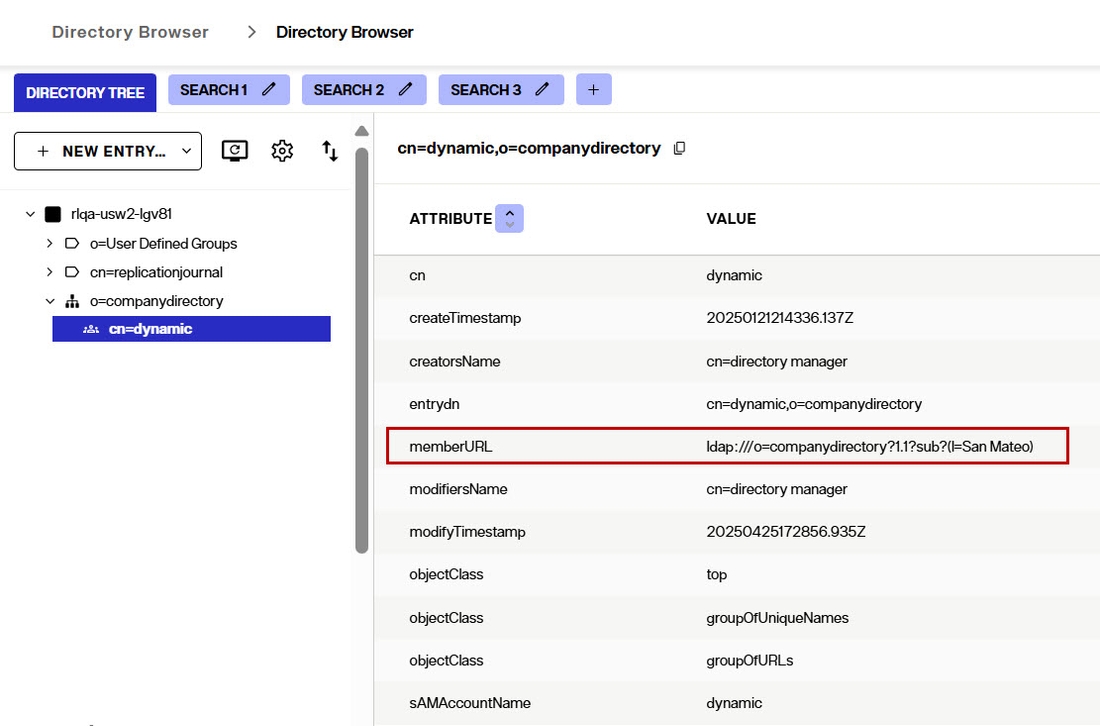The width and height of the screenshot is (1100, 726).
Task: Select o=companydirectory tree entry
Action: click(x=156, y=301)
